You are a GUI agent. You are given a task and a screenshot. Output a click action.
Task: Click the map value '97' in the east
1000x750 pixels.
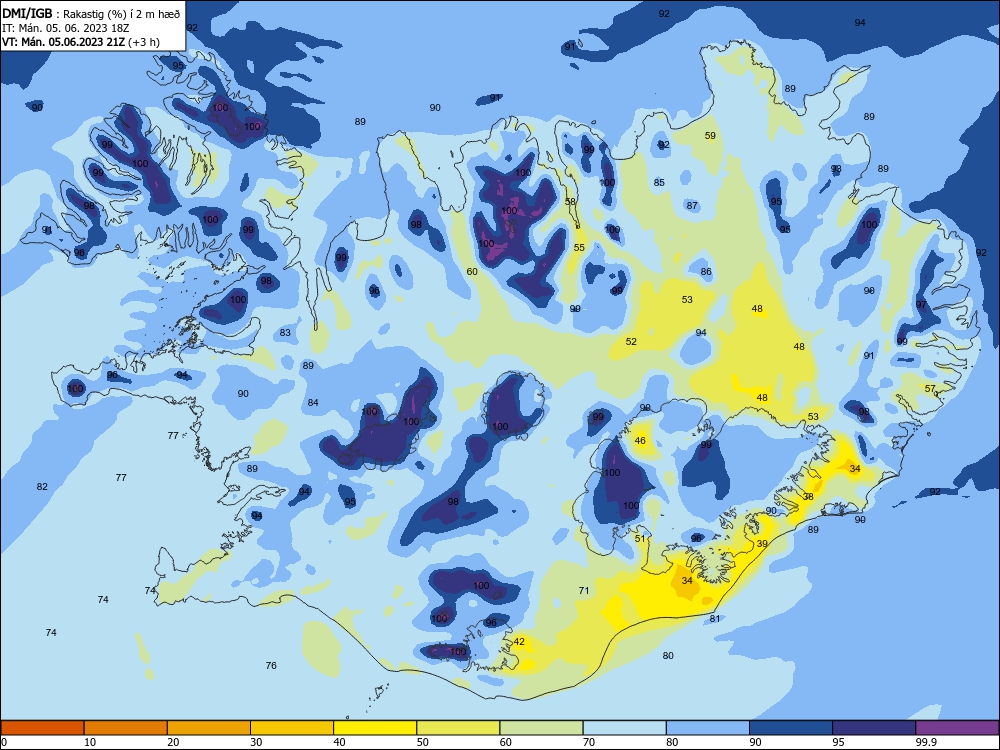tap(921, 304)
